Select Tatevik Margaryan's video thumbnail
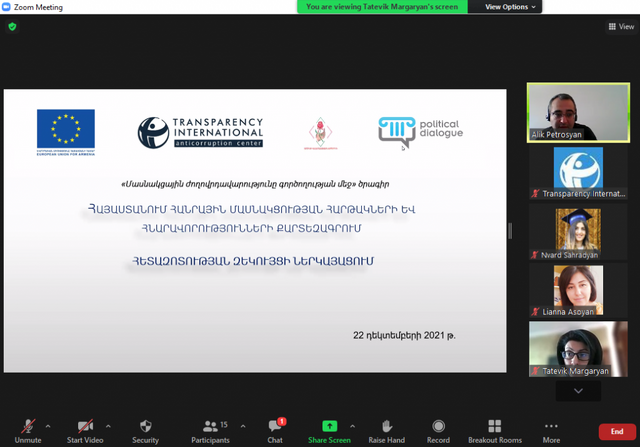The width and height of the screenshot is (640, 447). coord(578,348)
